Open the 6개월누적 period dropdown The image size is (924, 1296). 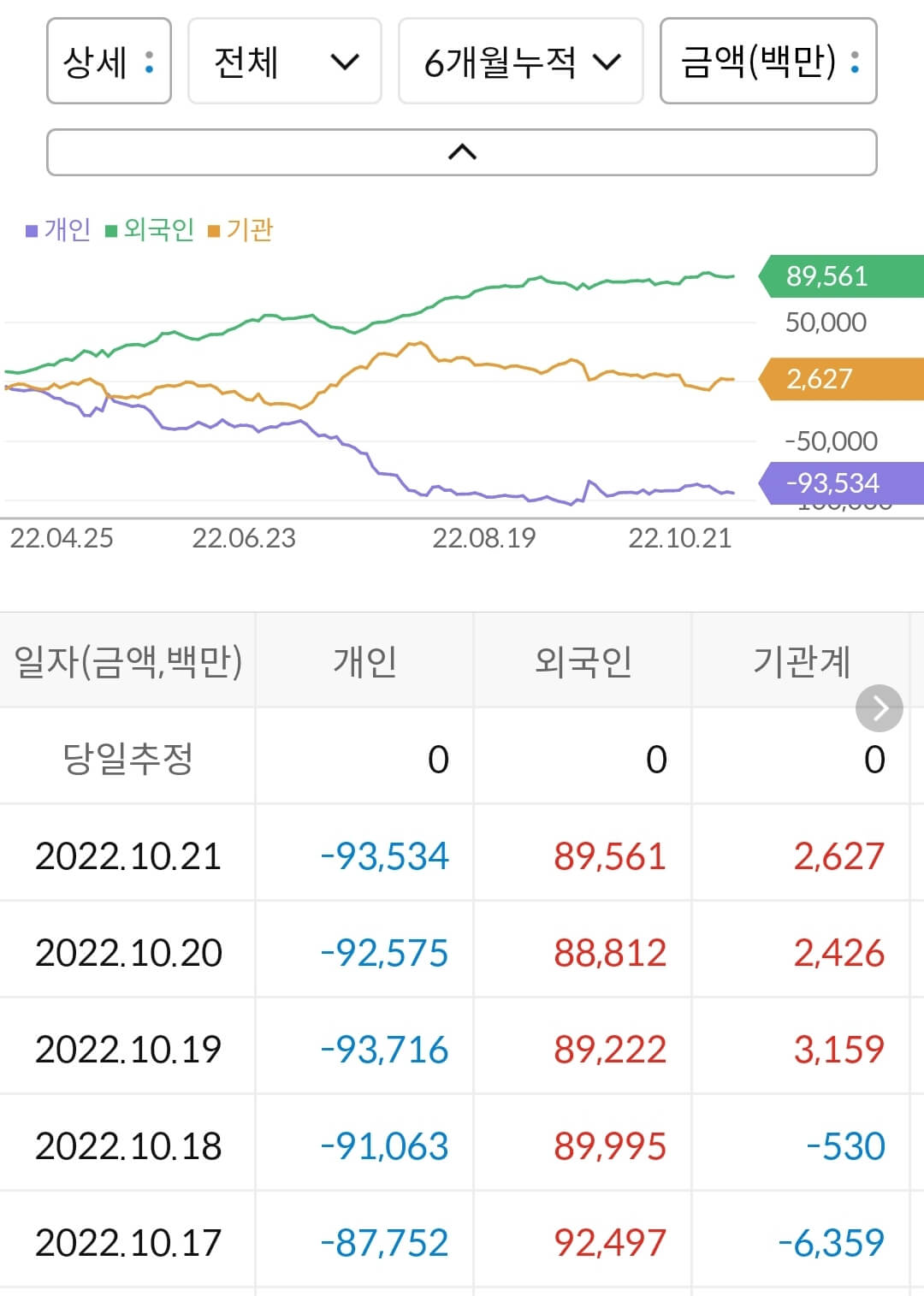point(520,62)
